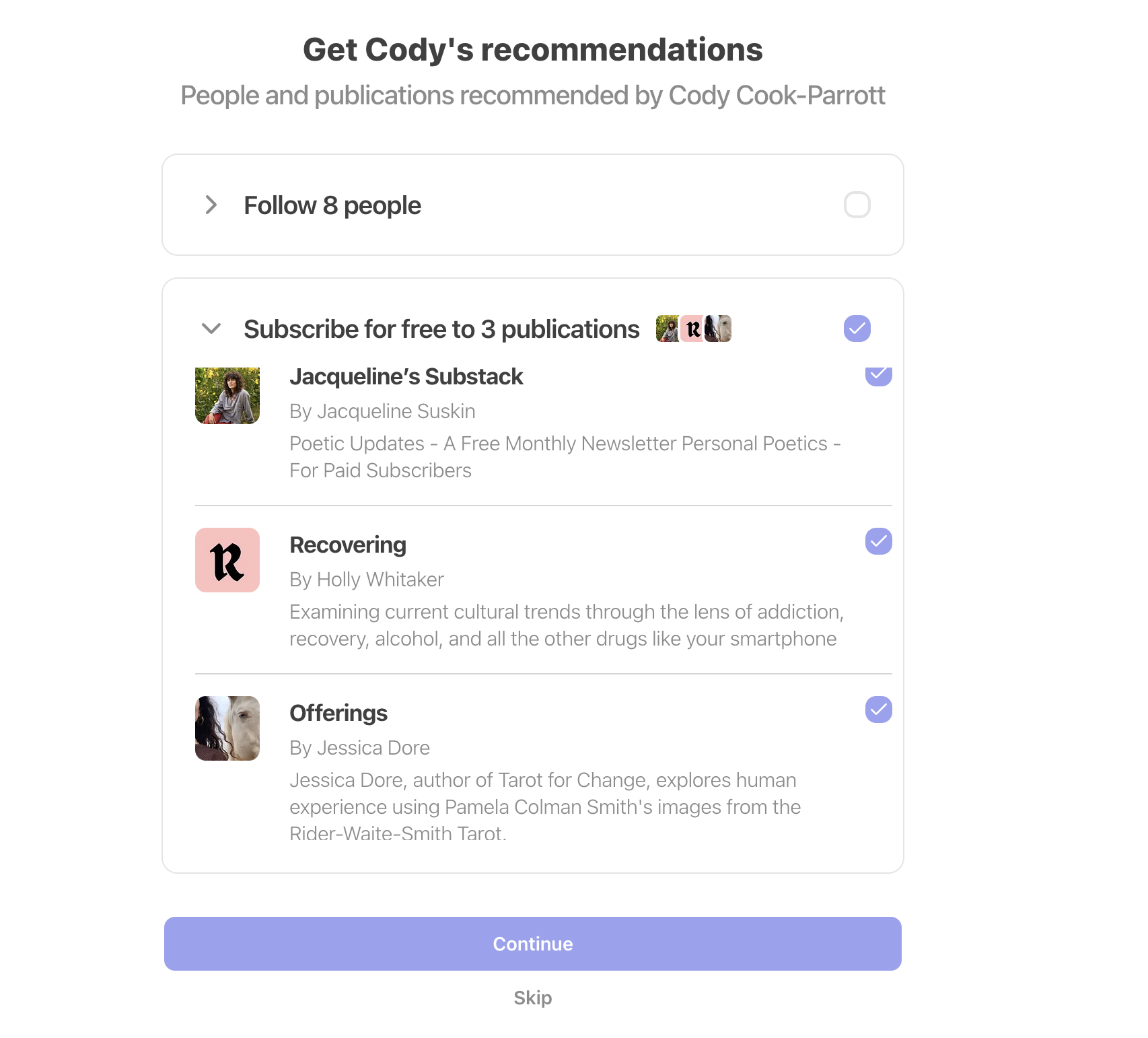Click small horse avatar in publications header

tap(719, 328)
